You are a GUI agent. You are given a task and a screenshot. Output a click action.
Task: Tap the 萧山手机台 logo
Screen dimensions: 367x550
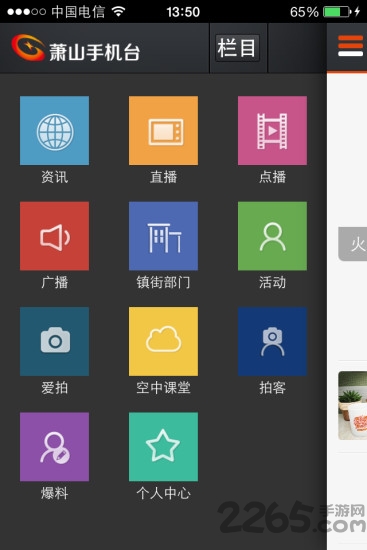(75, 48)
